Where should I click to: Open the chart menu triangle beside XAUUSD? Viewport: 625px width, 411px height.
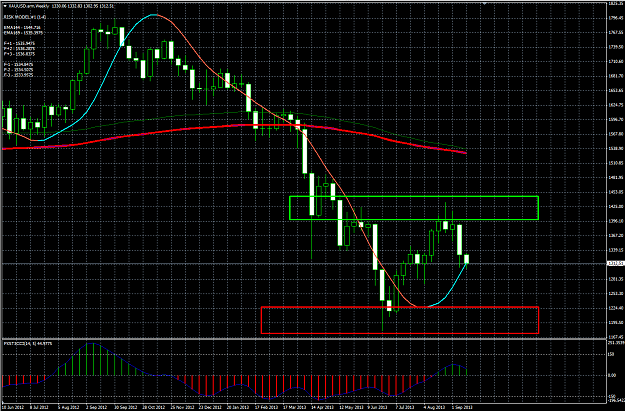click(5, 6)
